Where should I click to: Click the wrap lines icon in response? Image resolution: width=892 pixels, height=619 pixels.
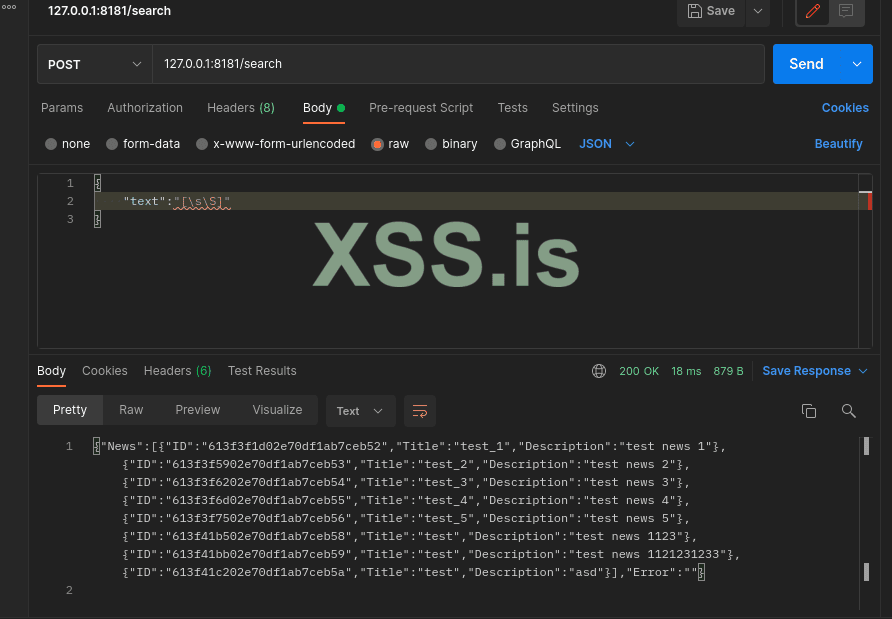pyautogui.click(x=420, y=411)
